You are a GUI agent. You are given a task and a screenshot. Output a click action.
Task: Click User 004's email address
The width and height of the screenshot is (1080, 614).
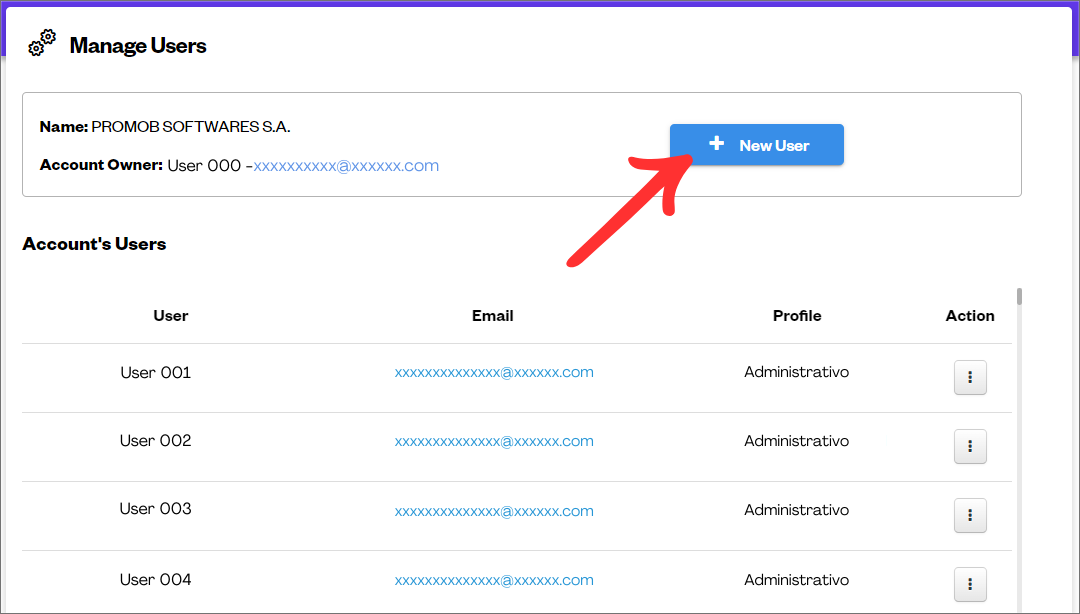point(494,580)
